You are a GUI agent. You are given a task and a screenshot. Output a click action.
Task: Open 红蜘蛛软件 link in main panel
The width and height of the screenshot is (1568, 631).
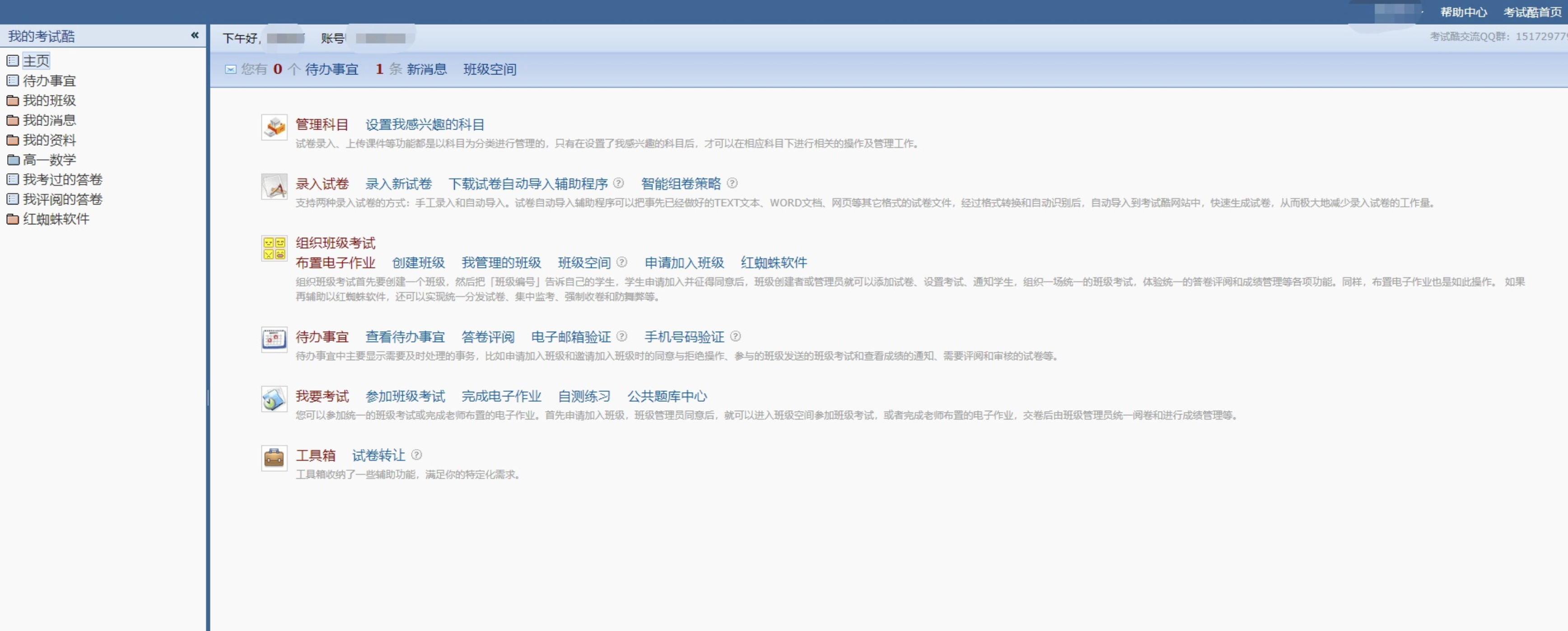(x=774, y=263)
